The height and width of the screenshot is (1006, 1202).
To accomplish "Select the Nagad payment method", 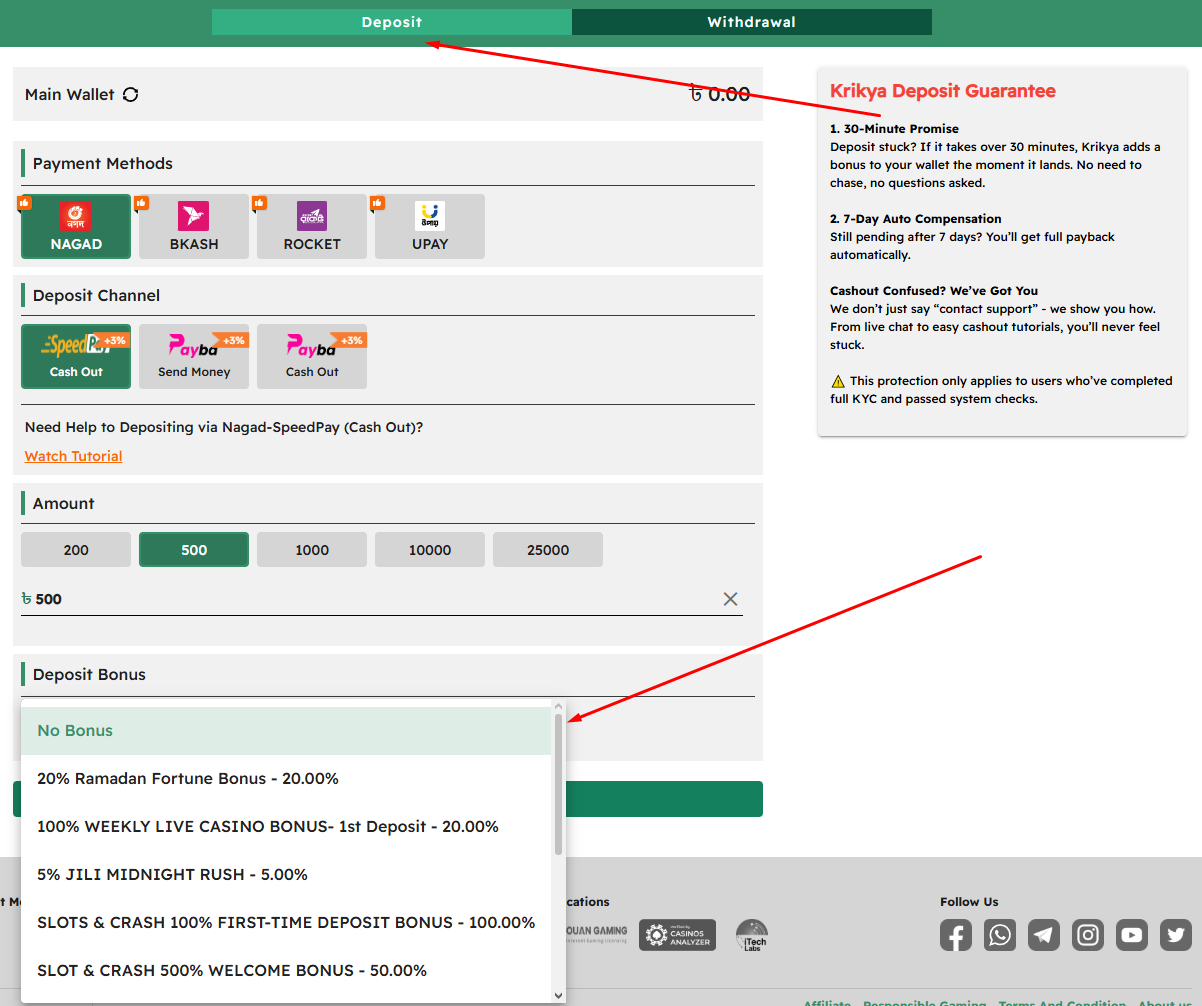I will point(76,227).
